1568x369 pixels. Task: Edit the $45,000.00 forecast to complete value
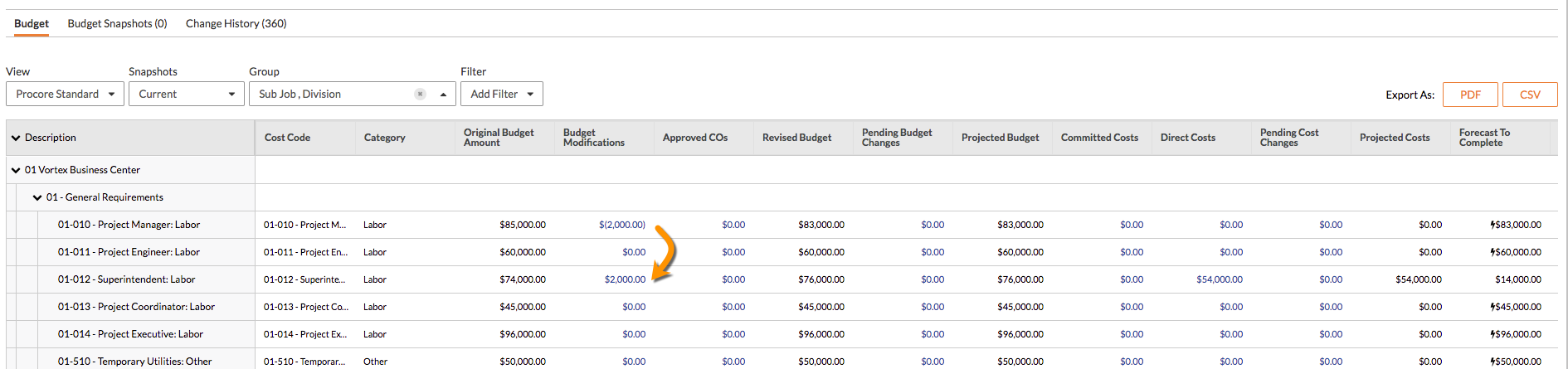coord(1517,307)
